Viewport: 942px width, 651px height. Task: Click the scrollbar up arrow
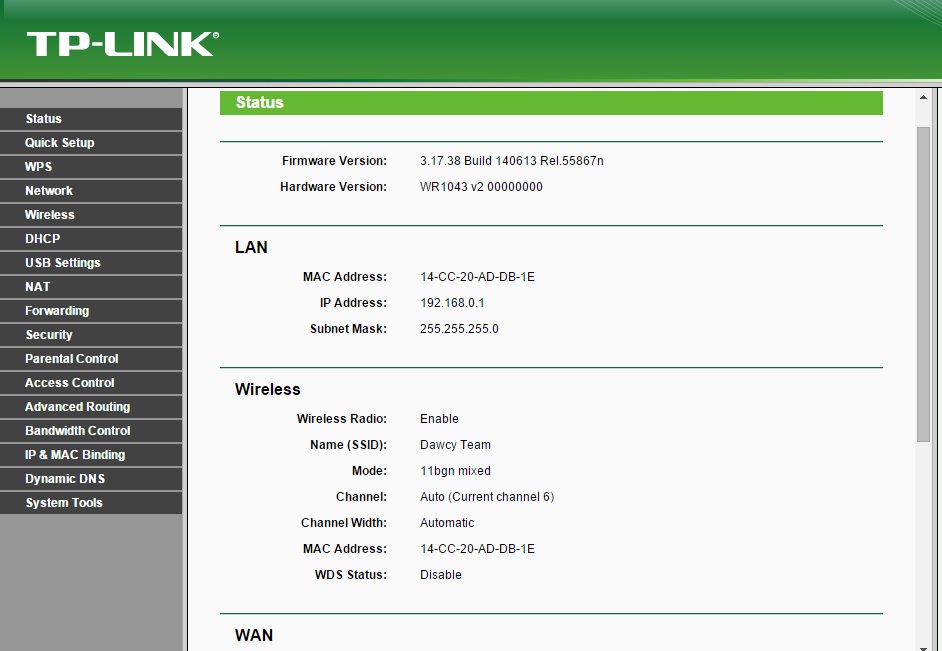click(923, 98)
